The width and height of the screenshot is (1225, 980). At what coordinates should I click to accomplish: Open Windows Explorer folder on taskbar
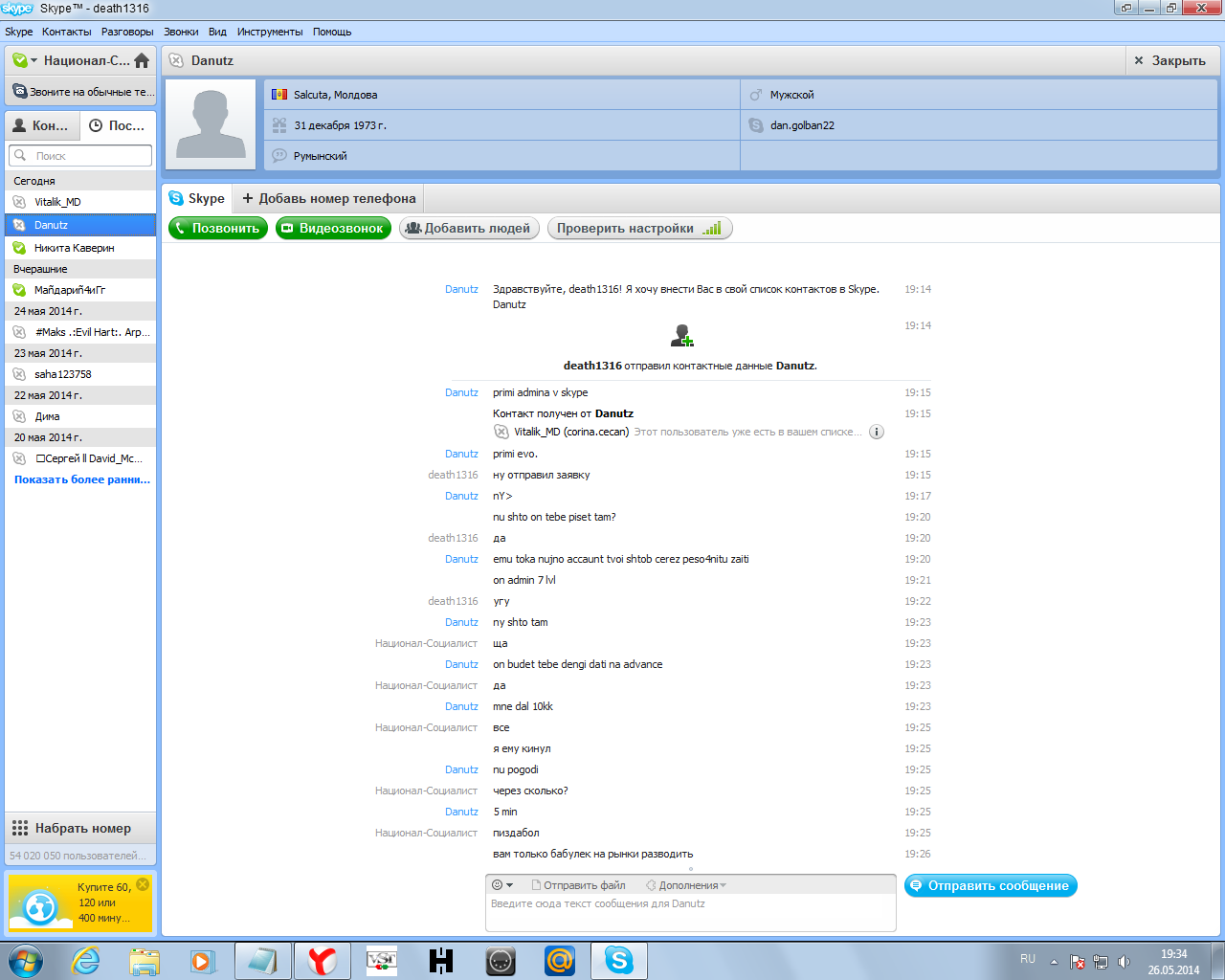coord(145,961)
